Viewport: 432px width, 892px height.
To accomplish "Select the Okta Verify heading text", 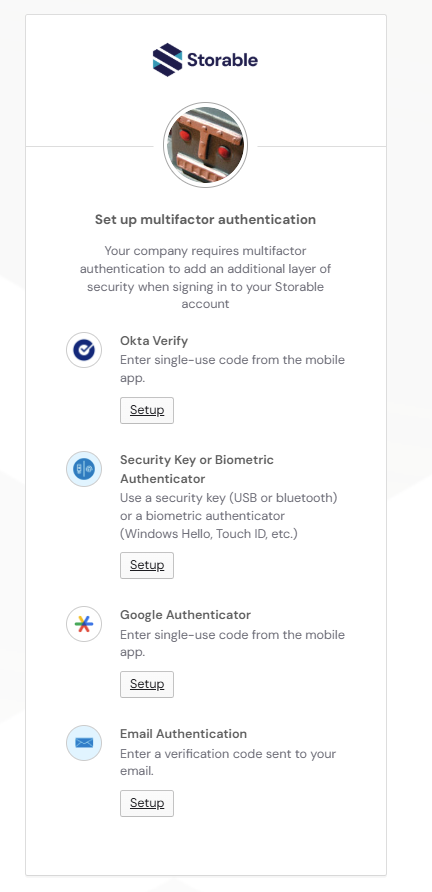I will point(154,341).
